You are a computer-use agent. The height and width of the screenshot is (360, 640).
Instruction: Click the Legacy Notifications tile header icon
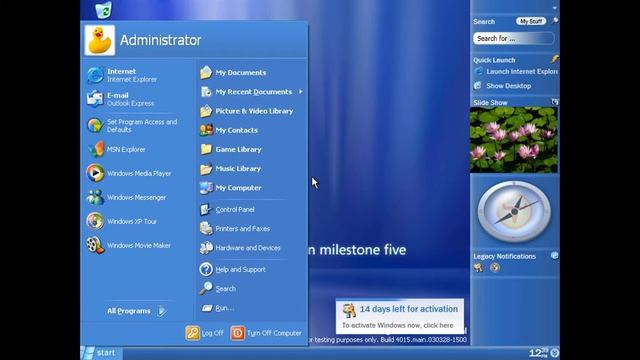tap(554, 256)
